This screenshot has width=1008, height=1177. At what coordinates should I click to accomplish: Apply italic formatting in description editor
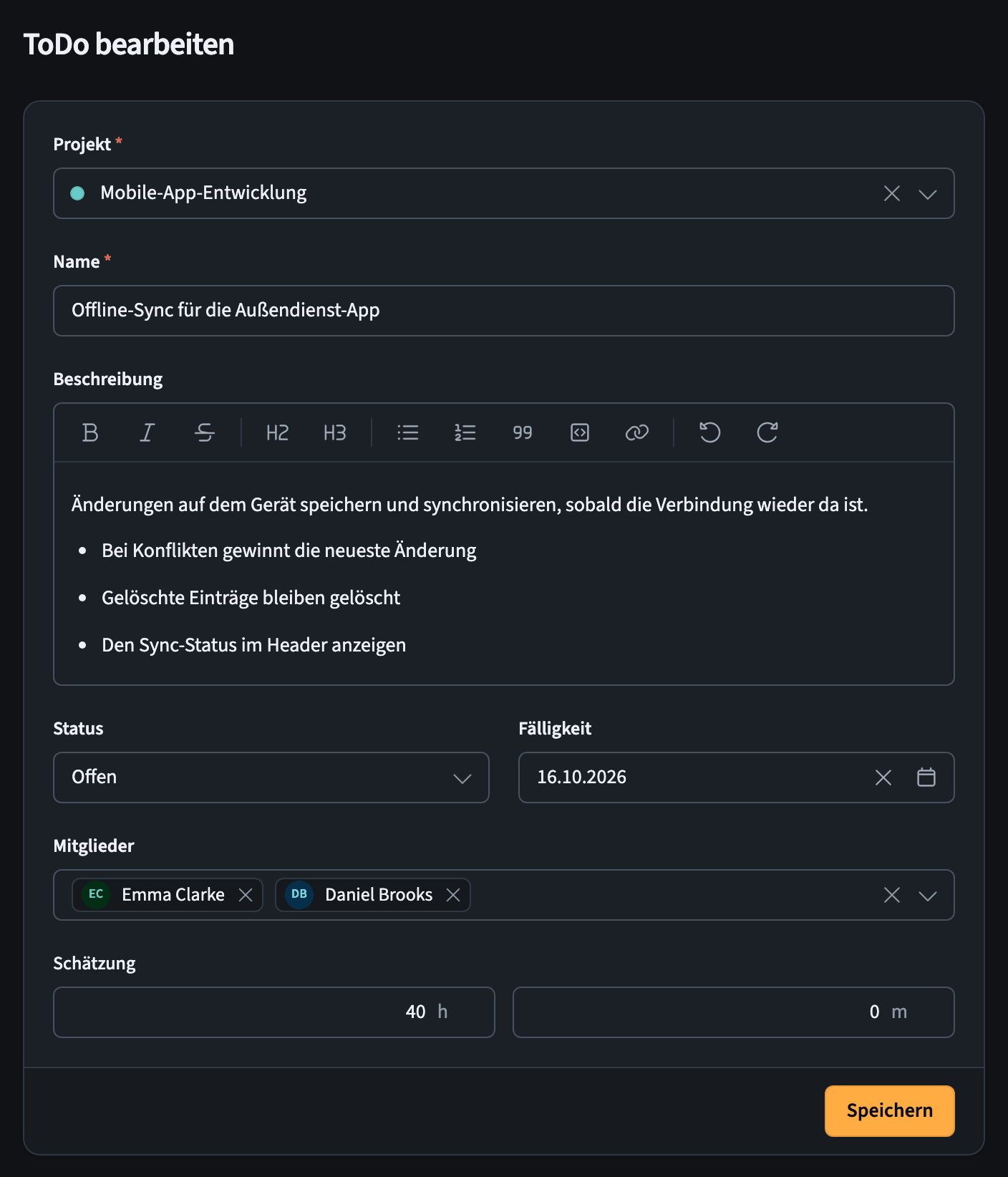coord(147,432)
